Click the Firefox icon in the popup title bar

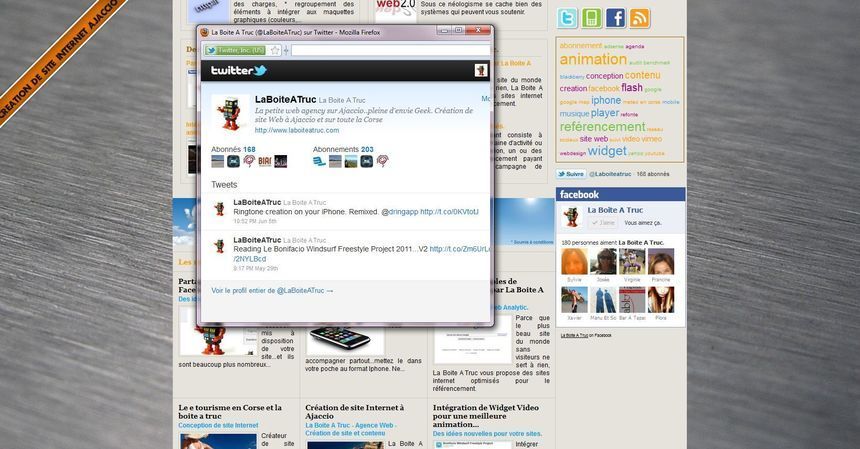pos(205,32)
